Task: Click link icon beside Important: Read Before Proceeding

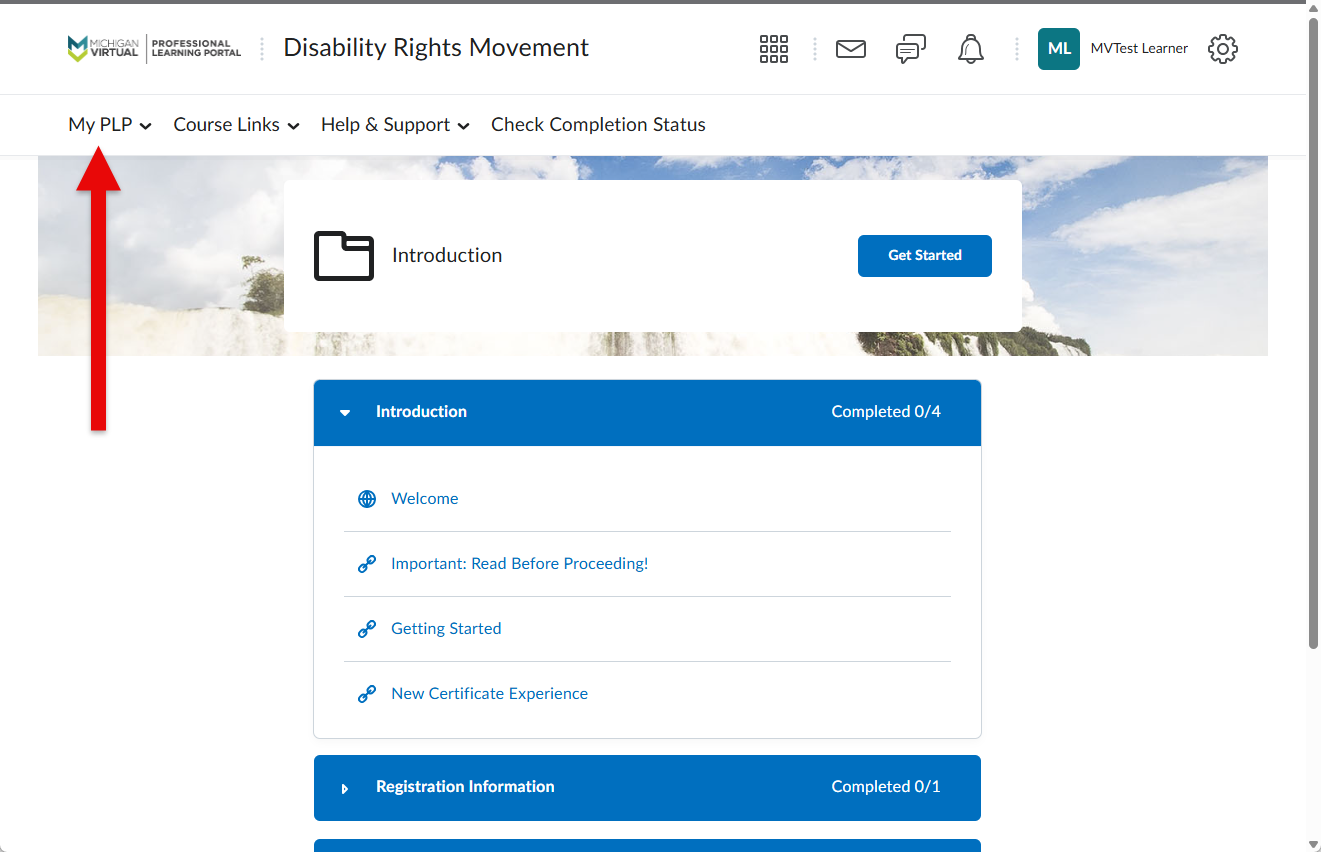Action: [367, 564]
